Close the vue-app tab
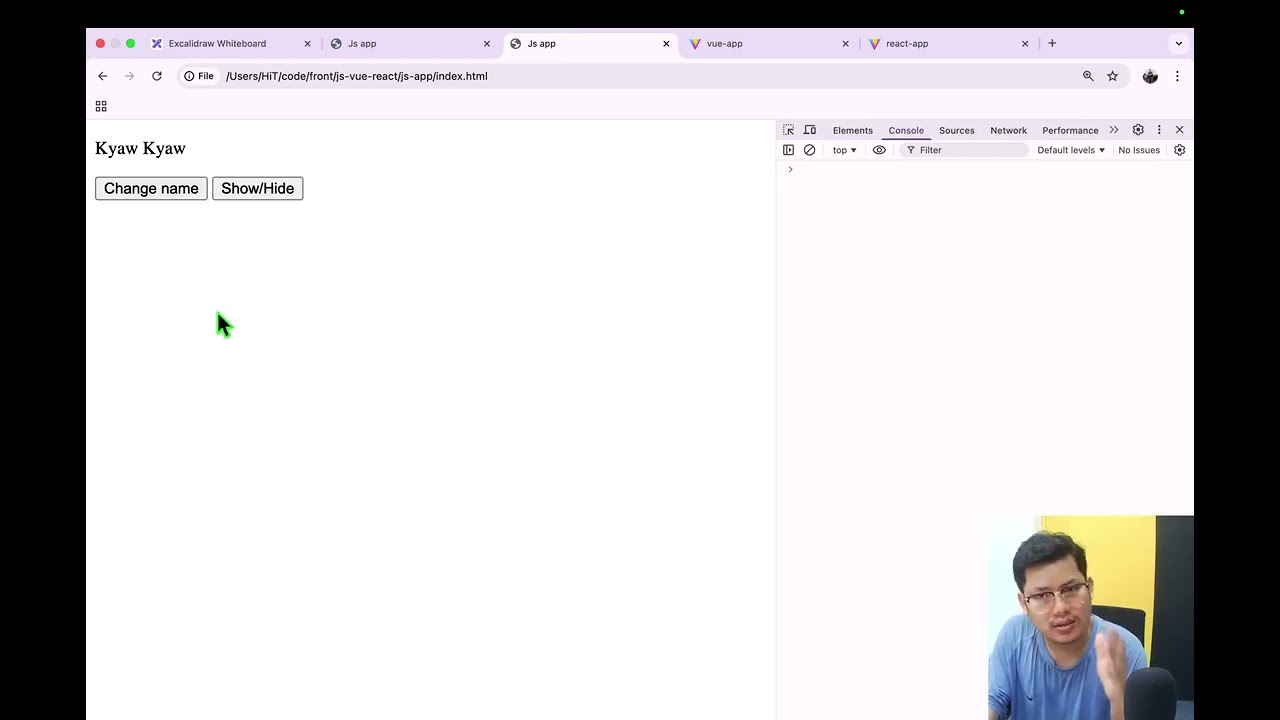This screenshot has height=720, width=1280. coord(845,43)
